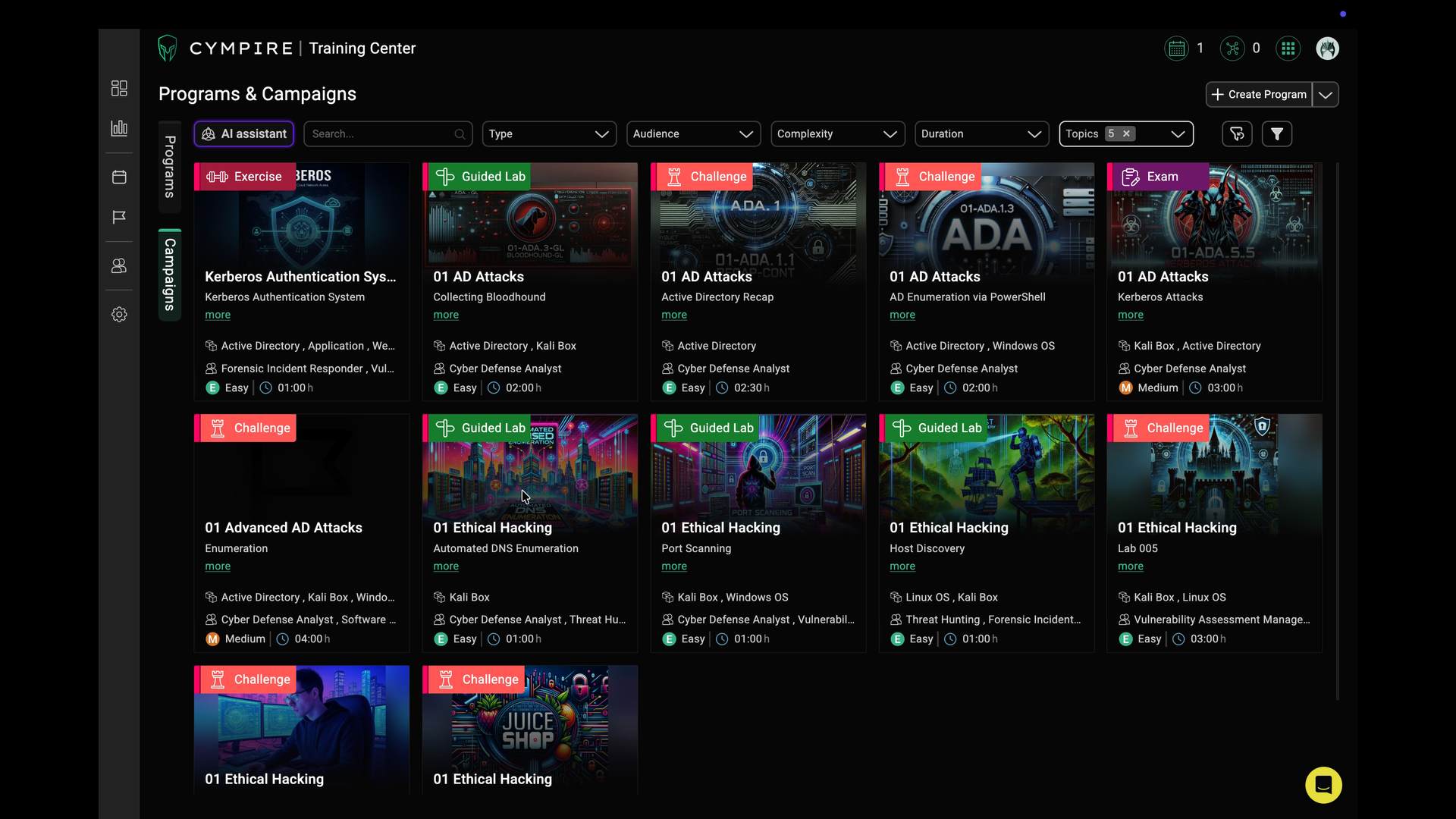Screen dimensions: 1456x819
Task: Click the search magnifier icon
Action: [460, 134]
